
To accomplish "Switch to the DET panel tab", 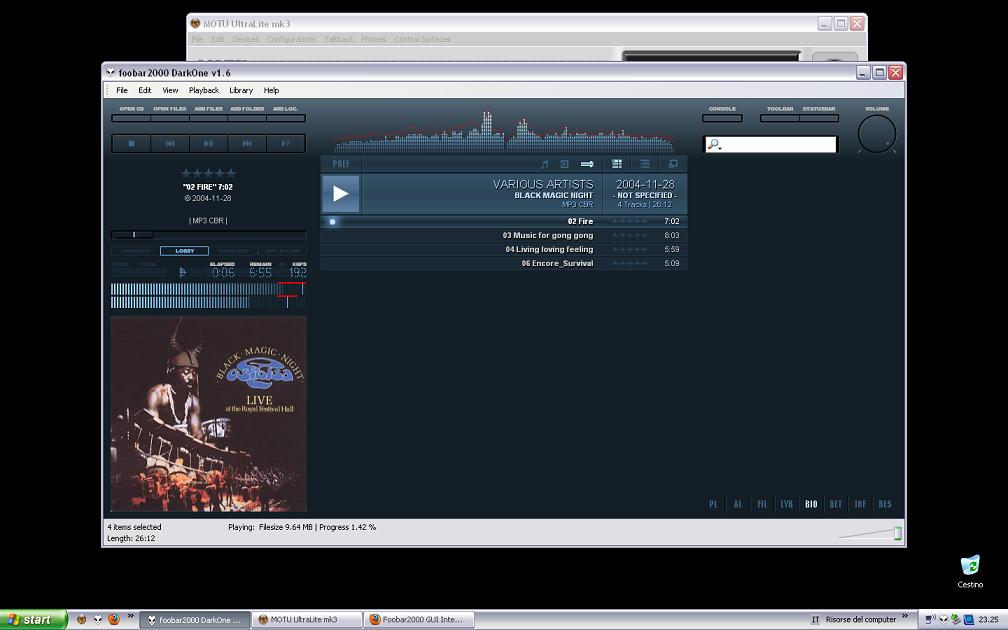I will point(836,504).
